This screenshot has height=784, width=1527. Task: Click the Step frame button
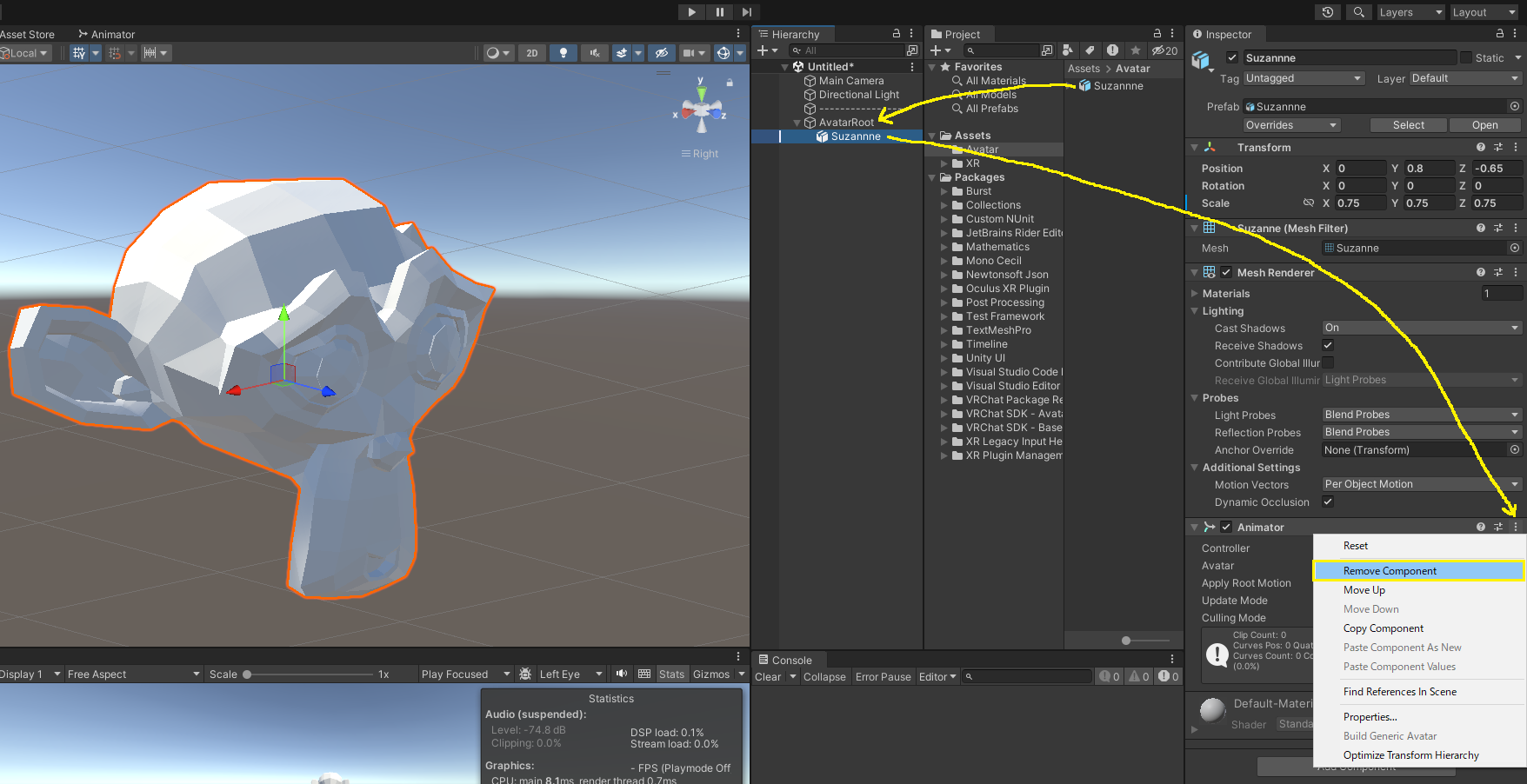coord(747,12)
